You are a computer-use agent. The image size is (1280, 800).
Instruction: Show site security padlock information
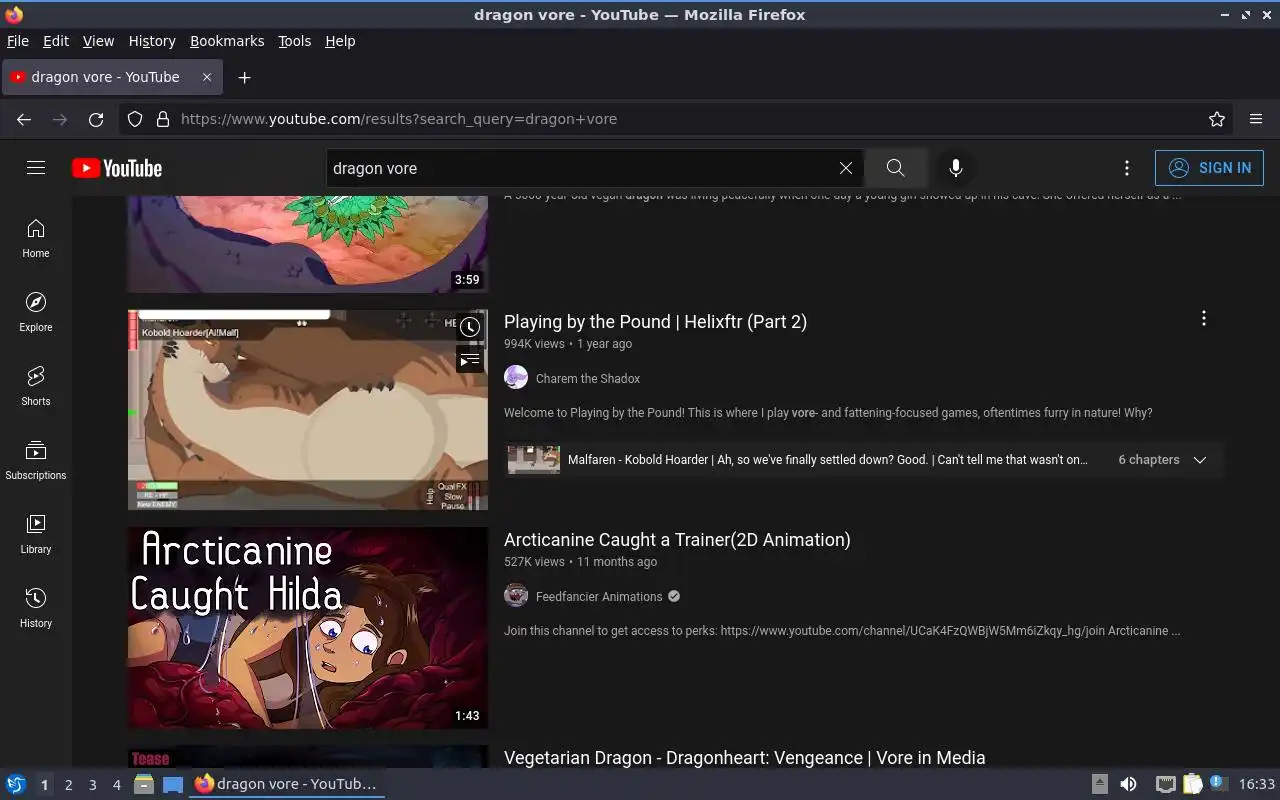click(x=163, y=119)
